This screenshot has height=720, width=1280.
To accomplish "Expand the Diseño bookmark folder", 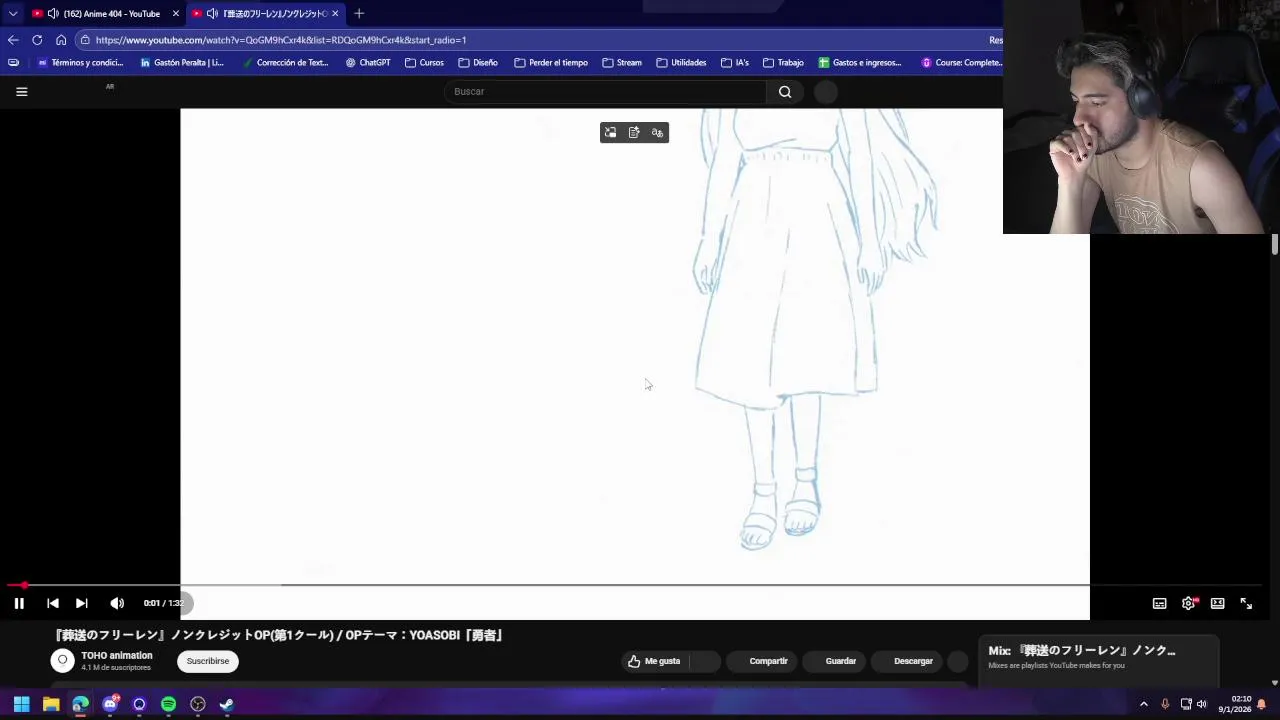I will click(x=478, y=62).
